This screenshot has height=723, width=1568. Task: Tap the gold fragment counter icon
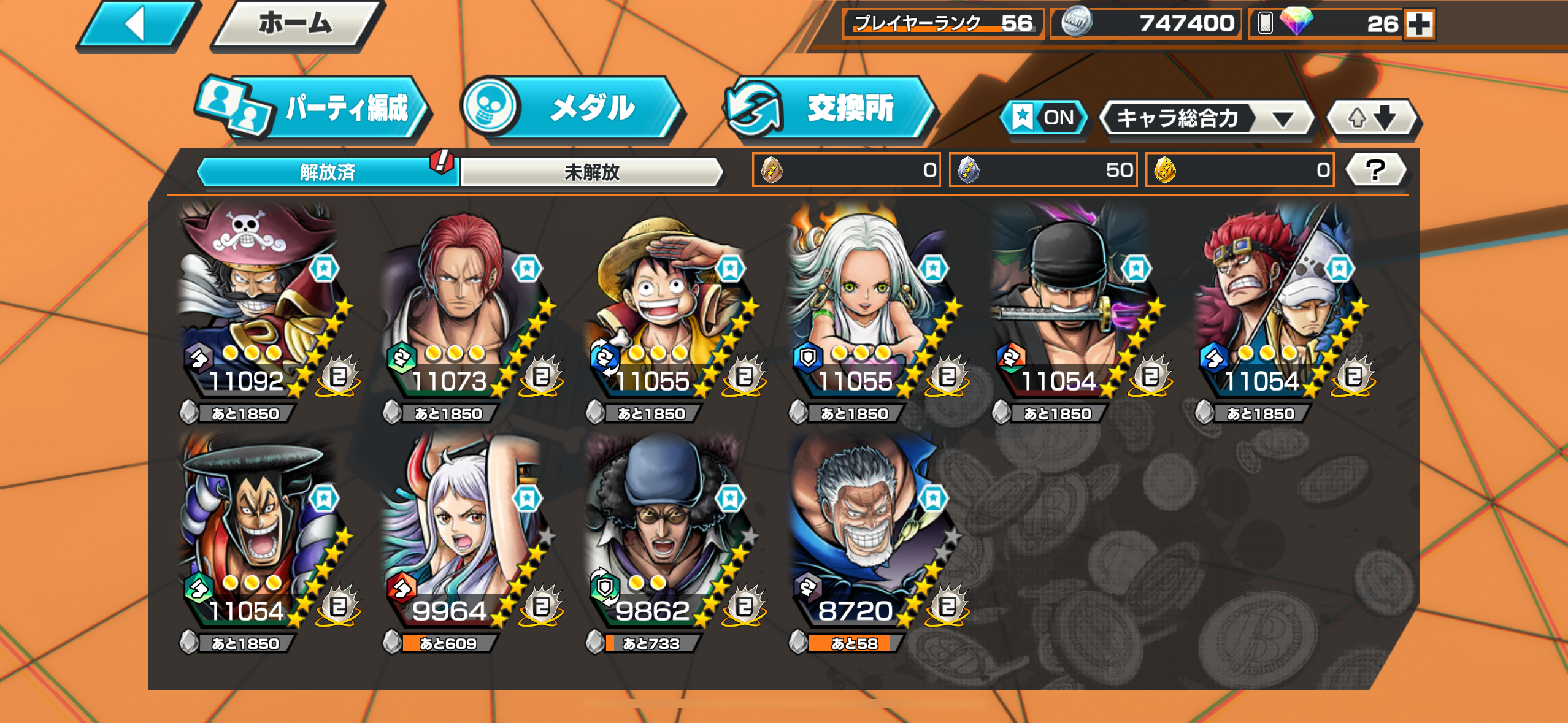coord(1165,170)
